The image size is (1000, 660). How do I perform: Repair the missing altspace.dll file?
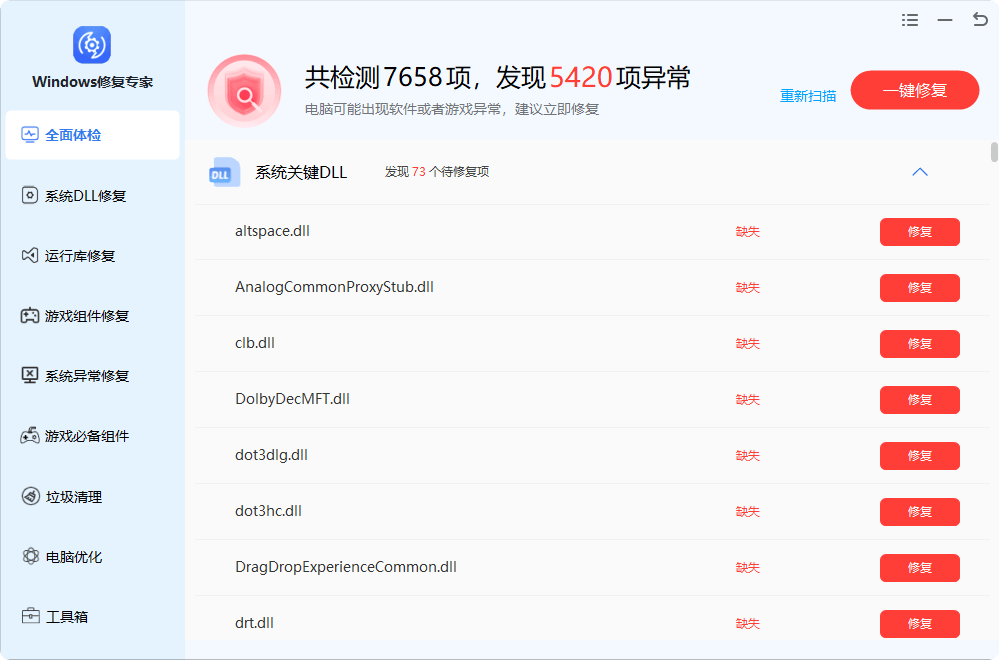[x=919, y=232]
